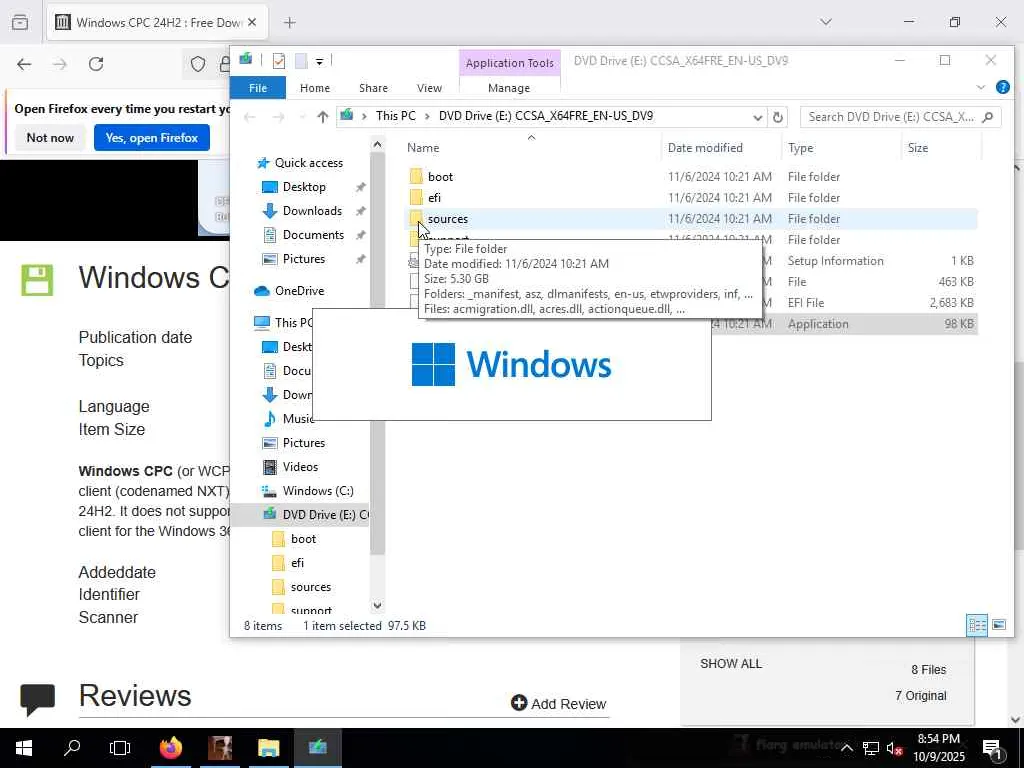Click Firefox tracking protection shield icon
Viewport: 1024px width, 768px height.
[x=197, y=64]
